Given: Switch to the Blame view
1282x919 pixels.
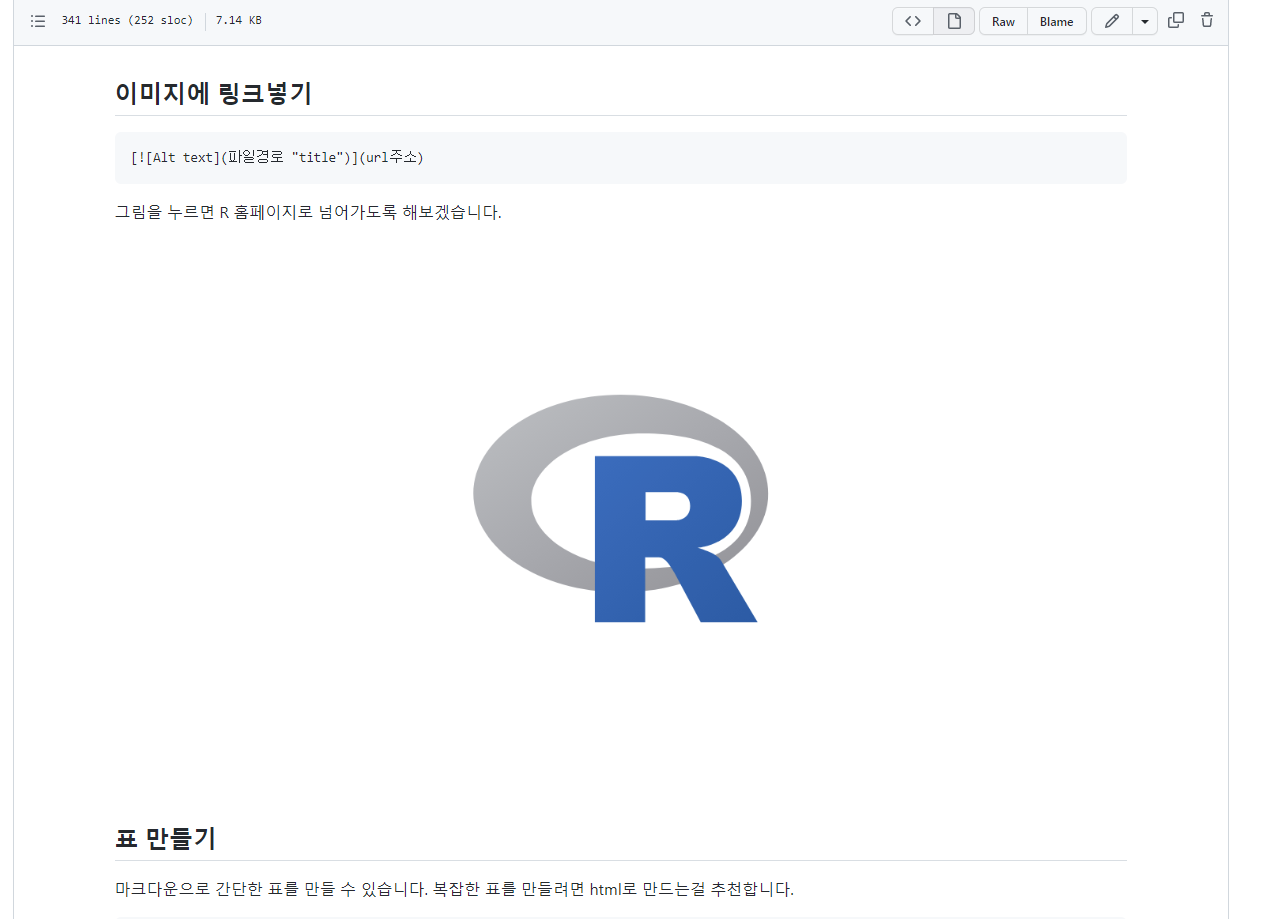Looking at the screenshot, I should tap(1056, 20).
